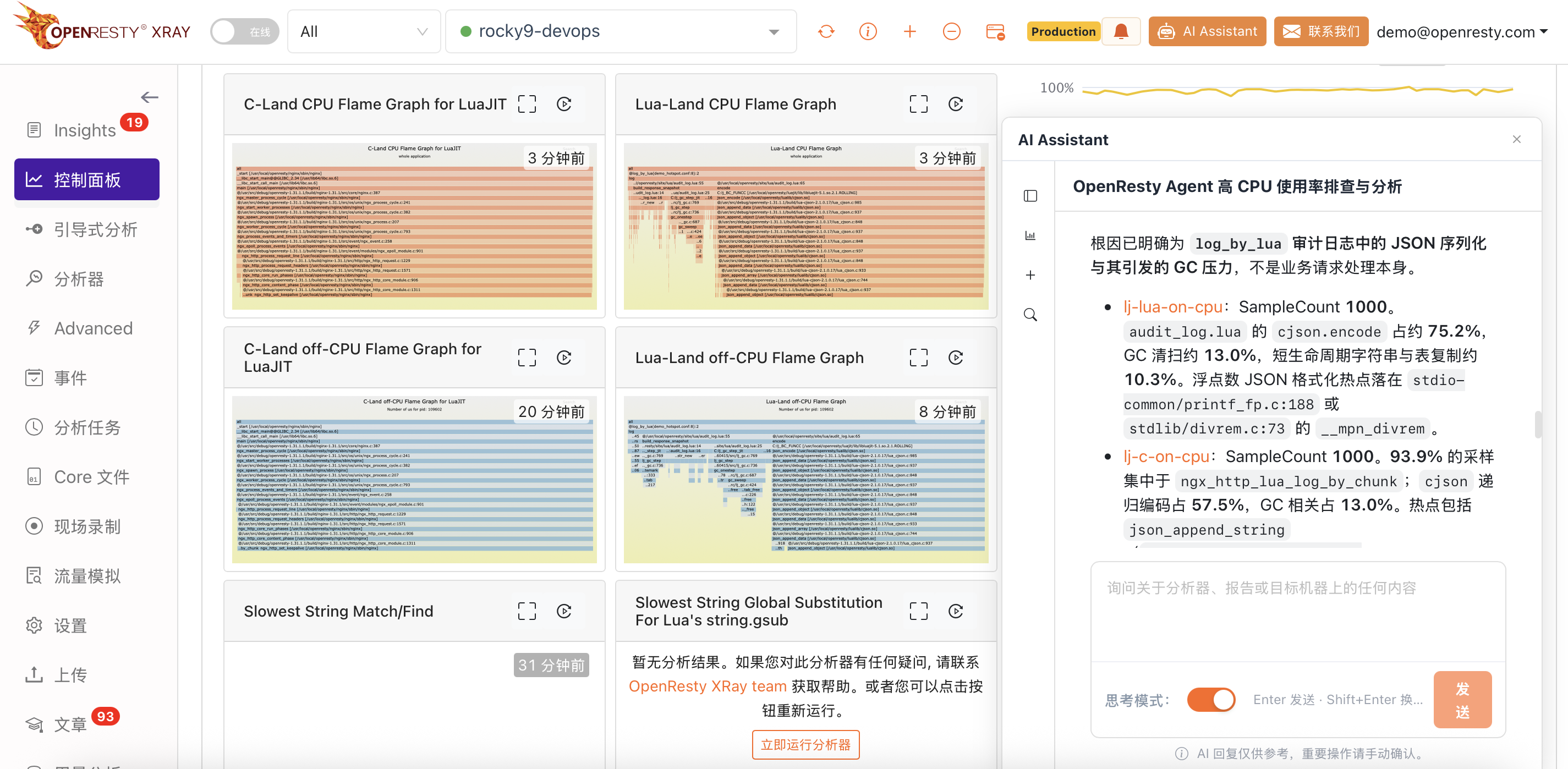Viewport: 1568px width, 769px height.
Task: Rerun the Slowest String Global Substitution analyzer
Action: (956, 612)
